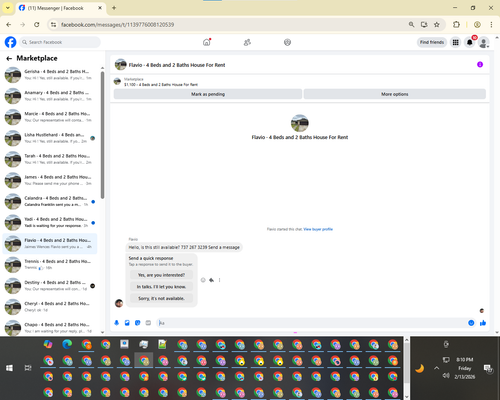The image size is (500, 400).
Task: Open Task View on the taskbar
Action: point(28,368)
